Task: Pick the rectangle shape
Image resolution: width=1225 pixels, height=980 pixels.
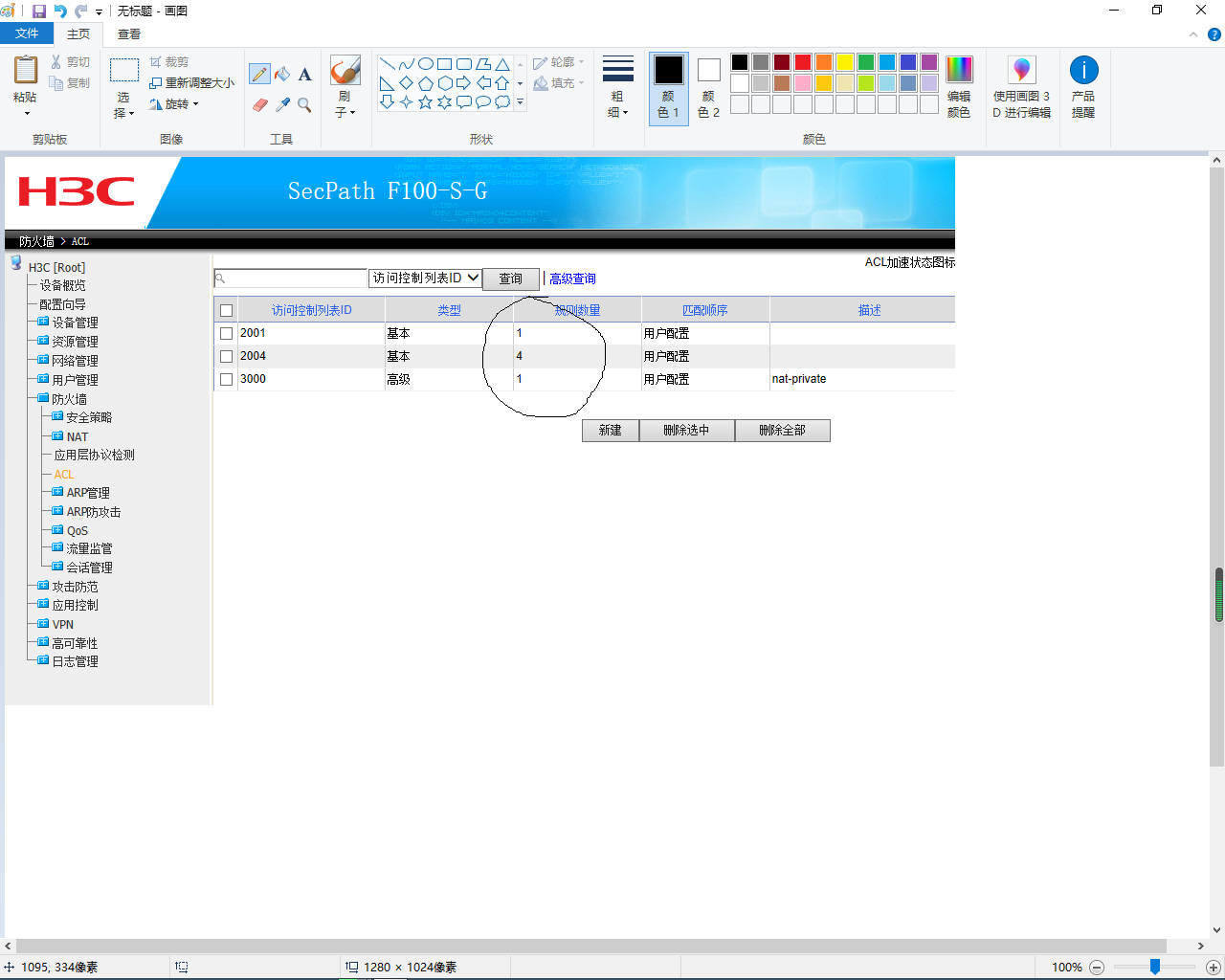Action: coord(445,64)
